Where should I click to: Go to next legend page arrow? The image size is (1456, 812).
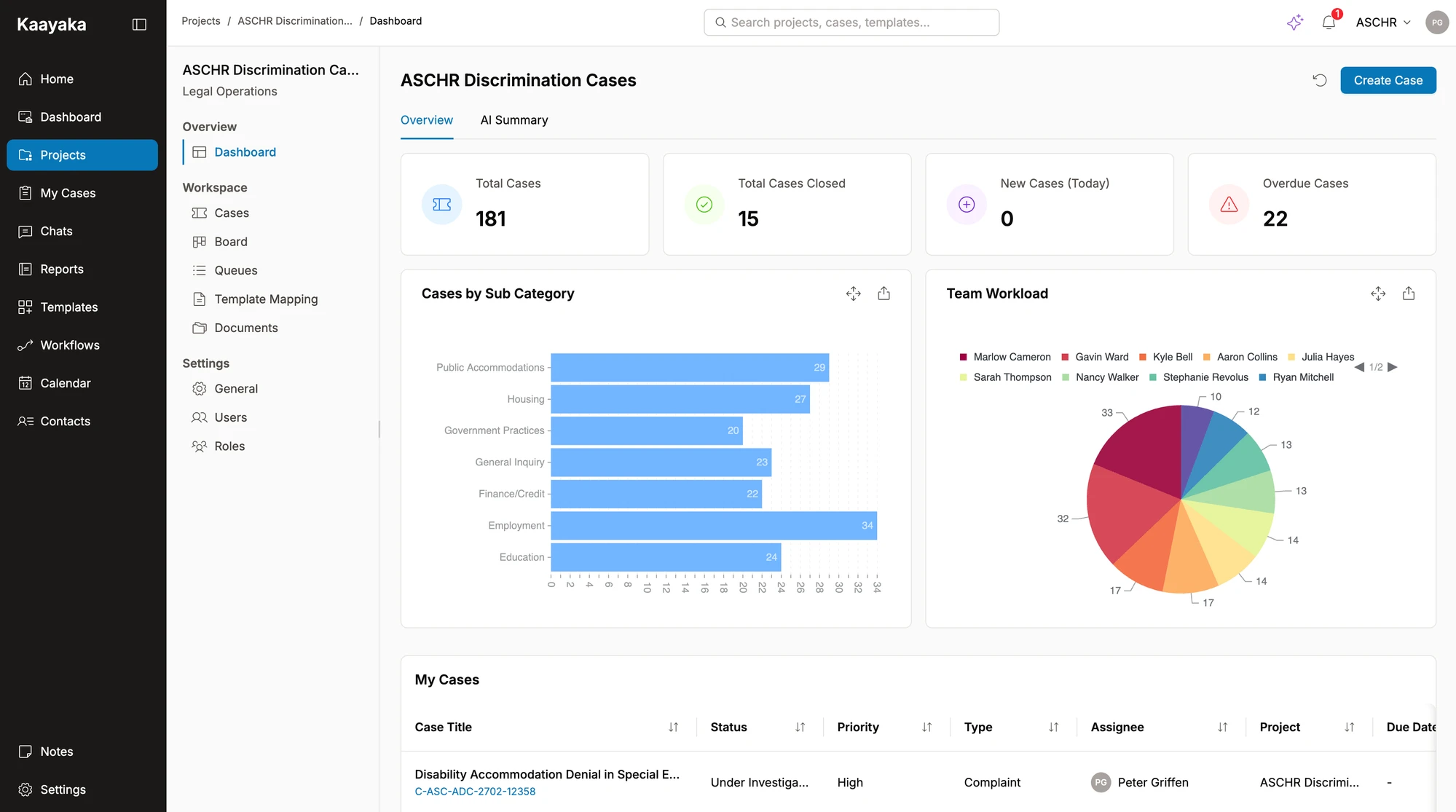[1392, 367]
